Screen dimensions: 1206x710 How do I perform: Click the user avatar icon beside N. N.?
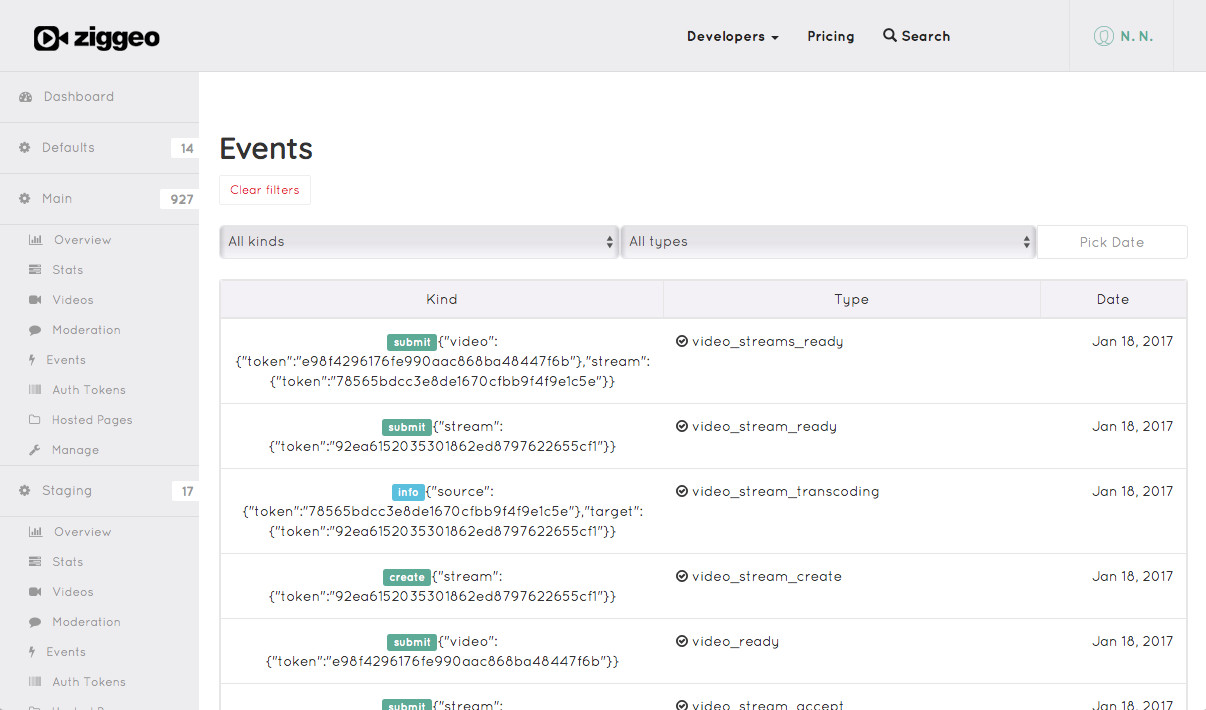point(1103,37)
